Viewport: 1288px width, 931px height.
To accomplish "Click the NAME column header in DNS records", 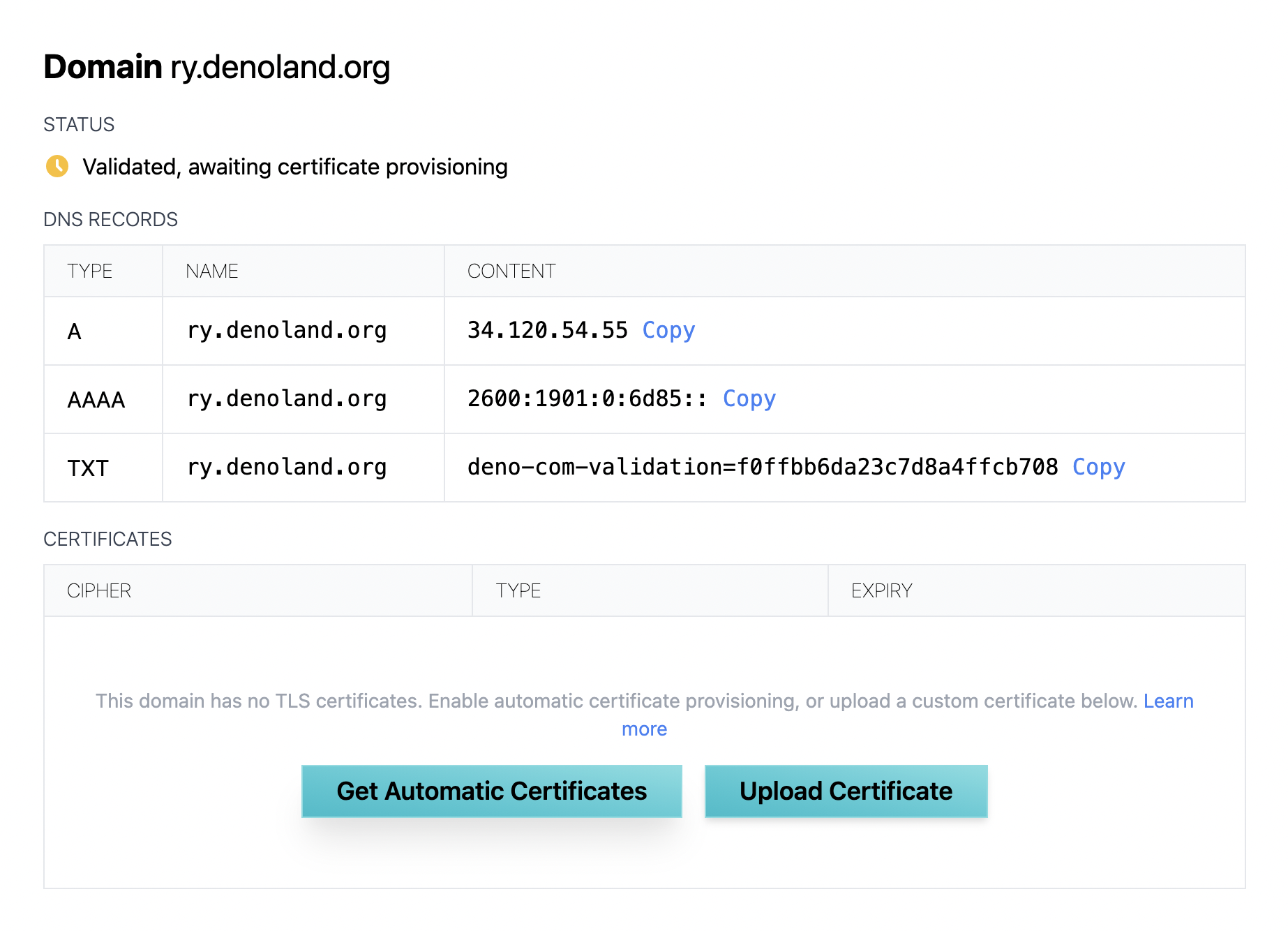I will click(x=212, y=271).
